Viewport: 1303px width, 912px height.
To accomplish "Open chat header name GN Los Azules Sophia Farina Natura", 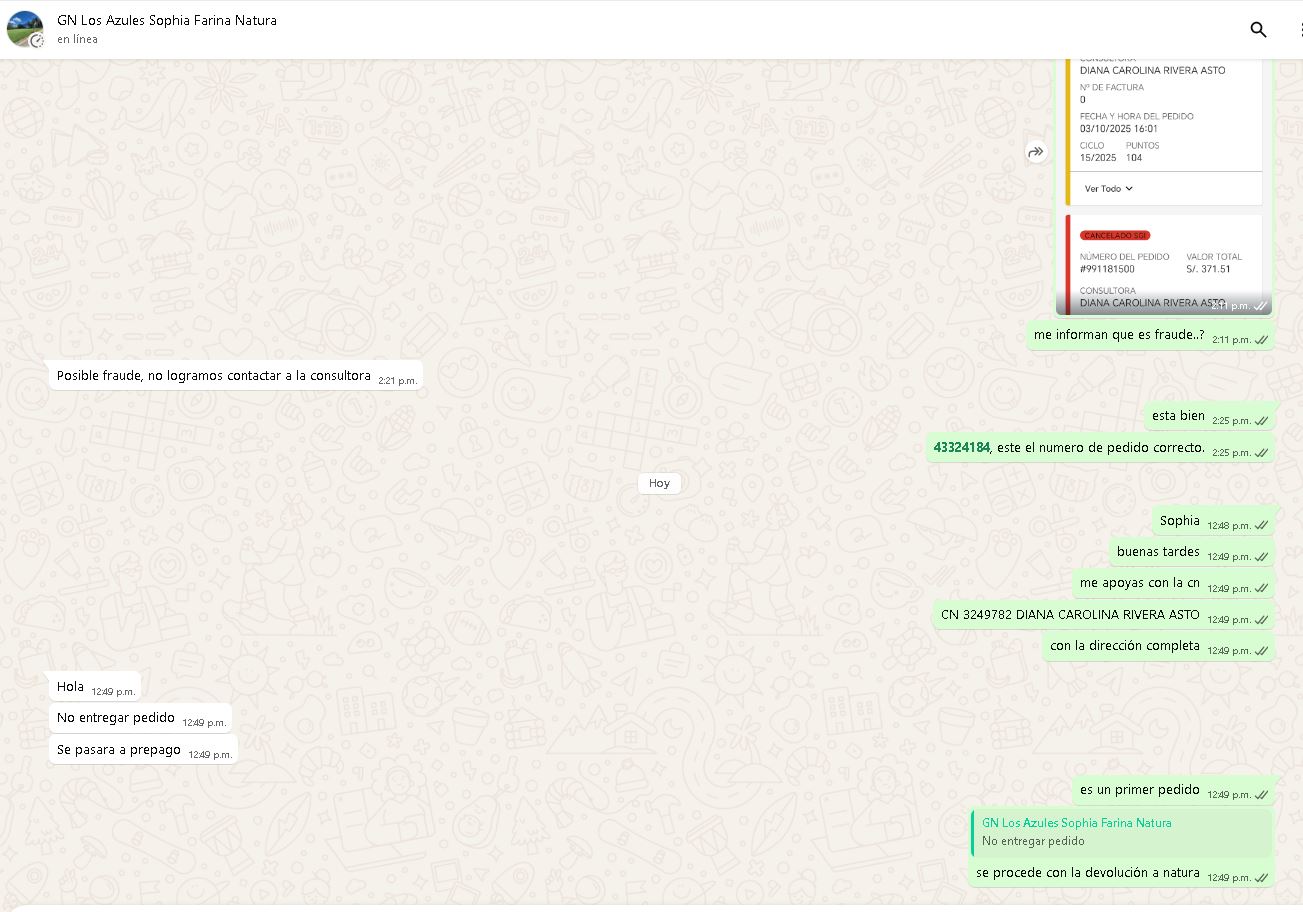I will pos(167,20).
